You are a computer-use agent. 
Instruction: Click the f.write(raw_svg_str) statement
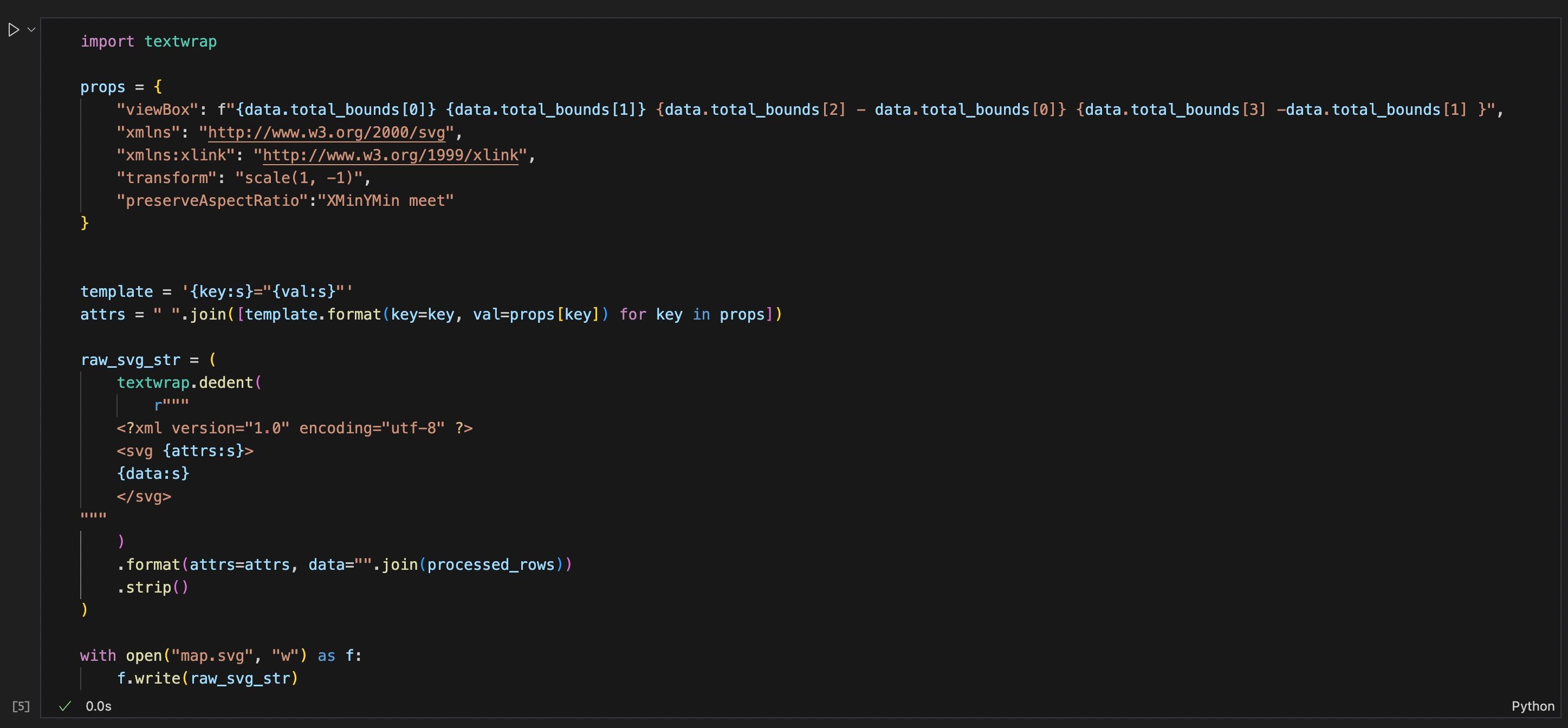207,678
